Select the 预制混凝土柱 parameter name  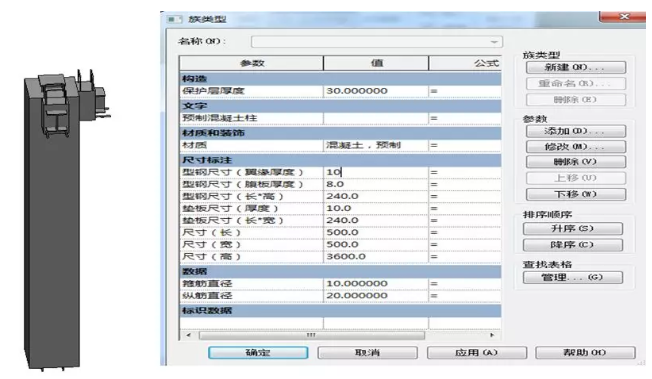(220, 118)
